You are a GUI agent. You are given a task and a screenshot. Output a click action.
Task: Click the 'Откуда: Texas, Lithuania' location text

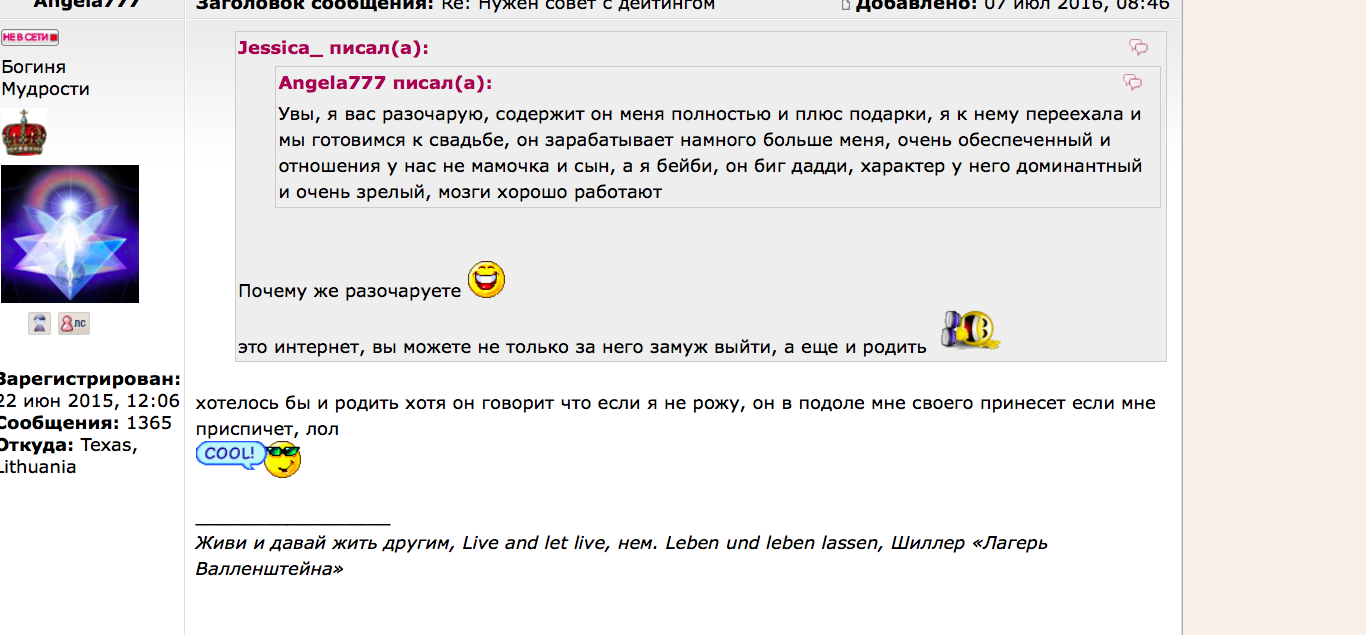coord(68,456)
